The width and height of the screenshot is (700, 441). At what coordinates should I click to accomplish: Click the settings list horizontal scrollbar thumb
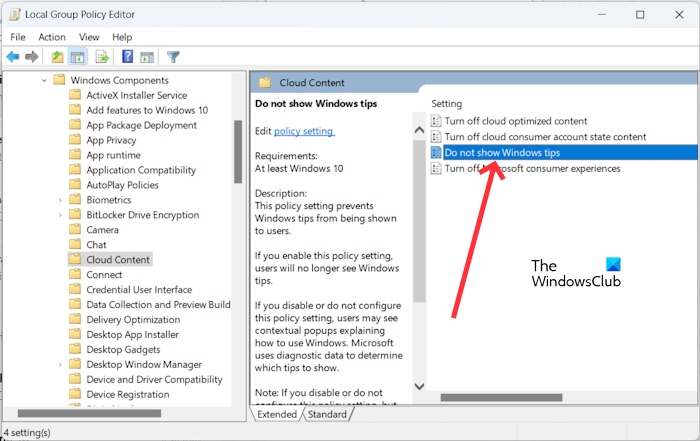[501, 397]
